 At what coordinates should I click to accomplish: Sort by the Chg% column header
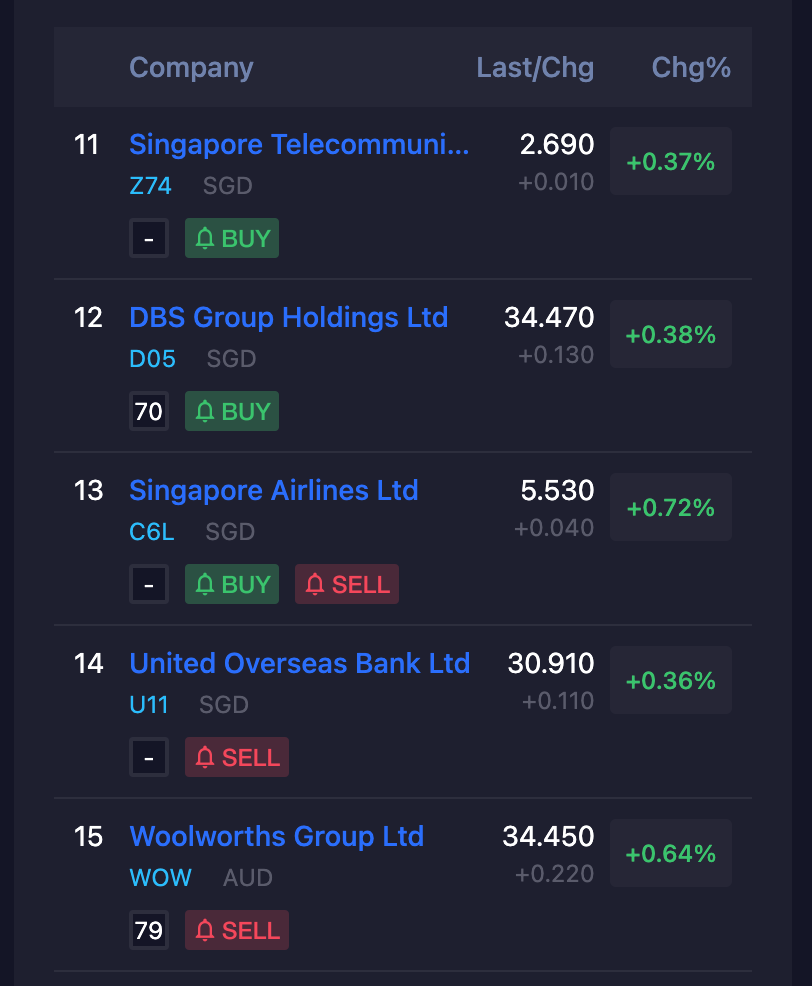(x=691, y=67)
